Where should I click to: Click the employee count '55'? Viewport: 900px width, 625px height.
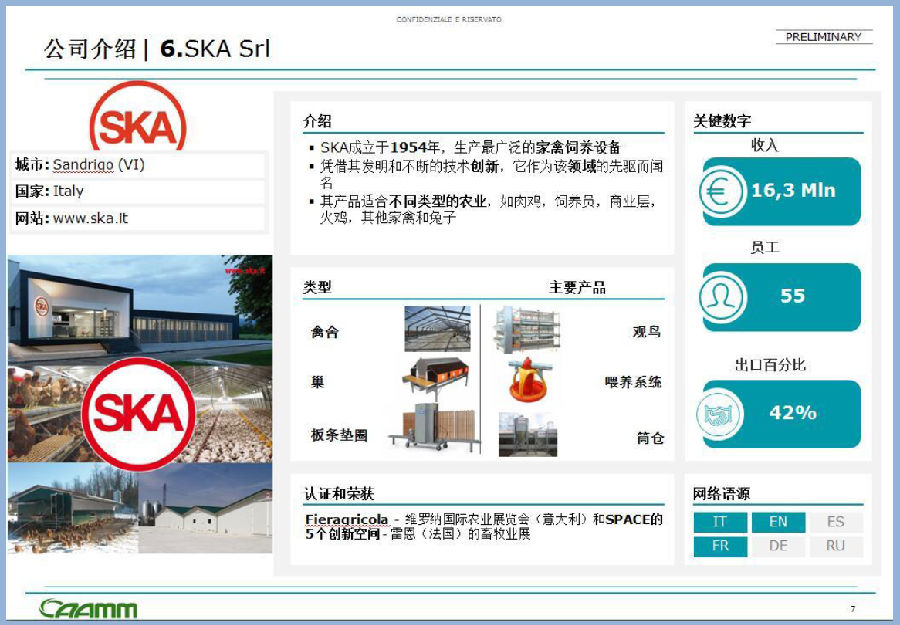(x=793, y=296)
